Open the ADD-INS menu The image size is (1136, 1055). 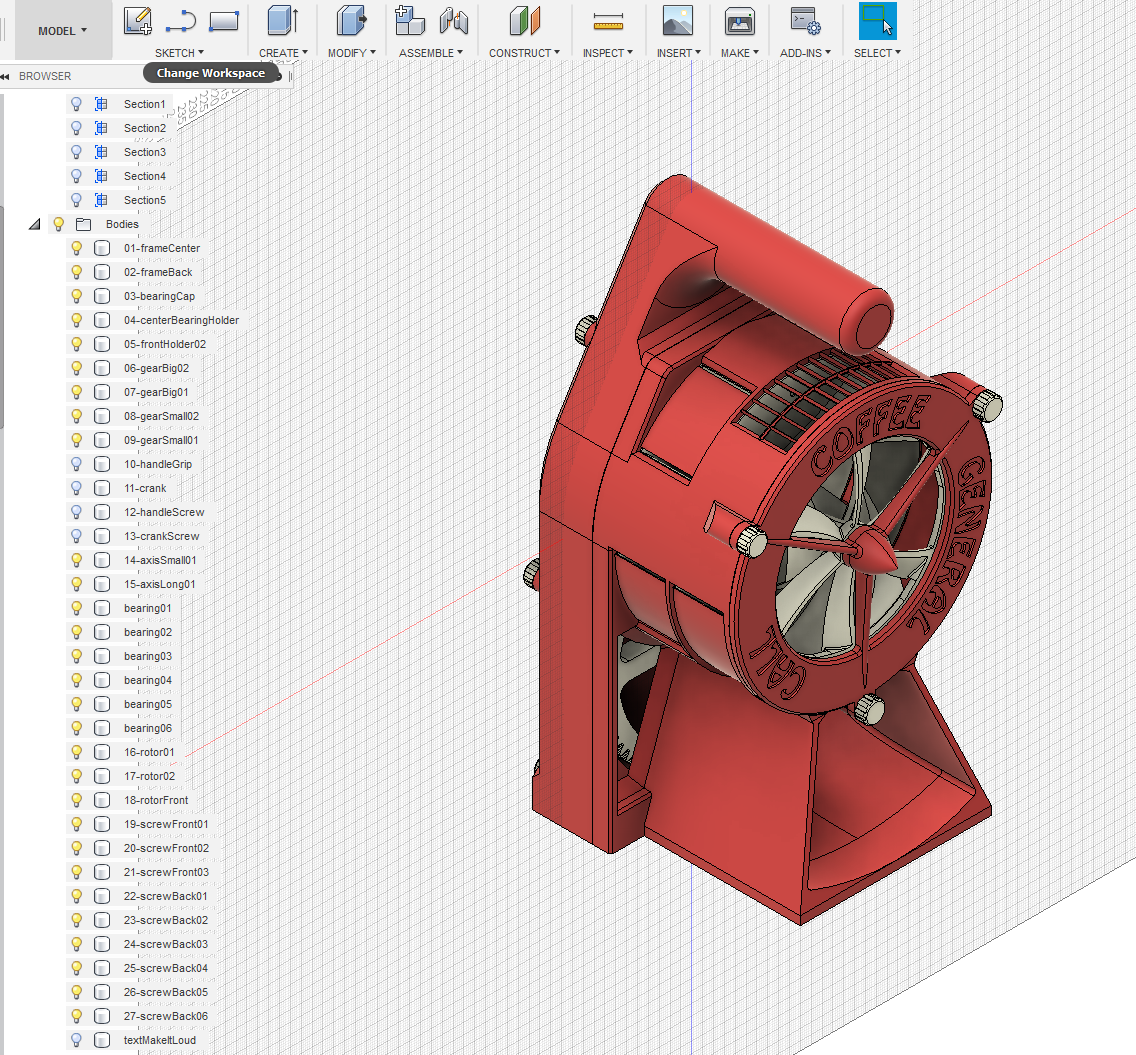[805, 53]
